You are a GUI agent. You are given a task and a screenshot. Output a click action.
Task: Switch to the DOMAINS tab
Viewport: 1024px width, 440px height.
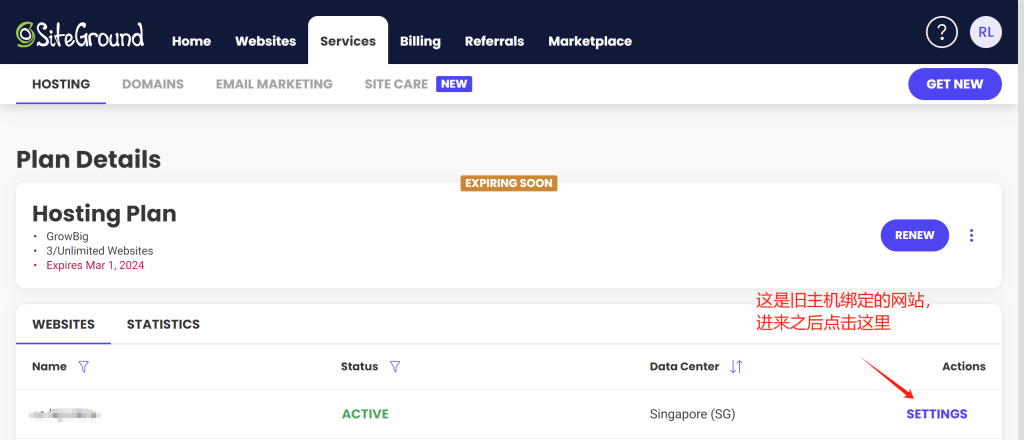click(x=153, y=84)
